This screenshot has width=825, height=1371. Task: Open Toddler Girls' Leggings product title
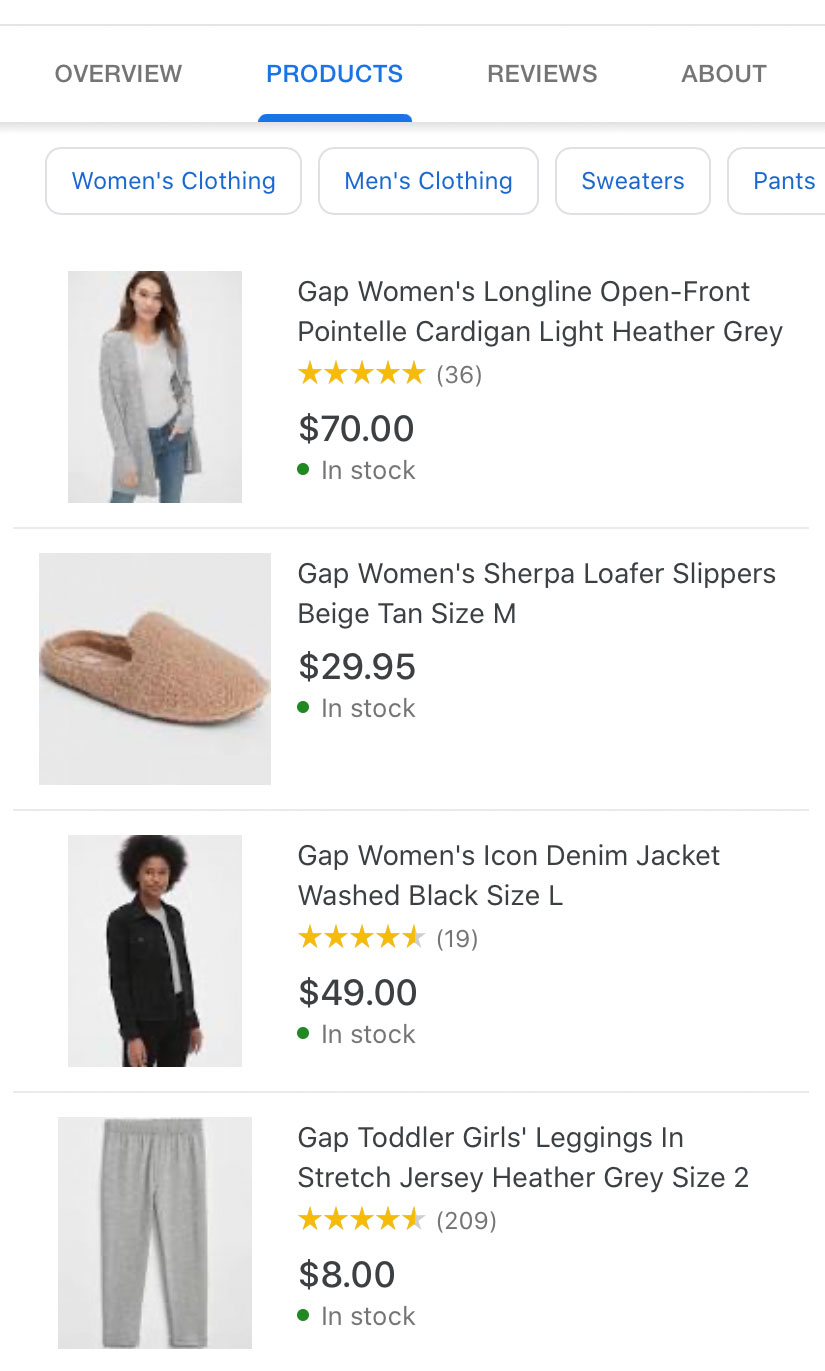click(x=523, y=1157)
